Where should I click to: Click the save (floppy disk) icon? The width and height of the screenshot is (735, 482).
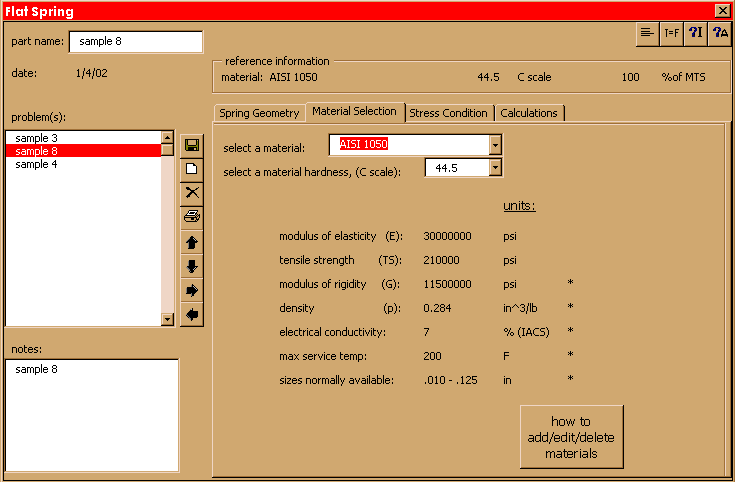pyautogui.click(x=192, y=145)
